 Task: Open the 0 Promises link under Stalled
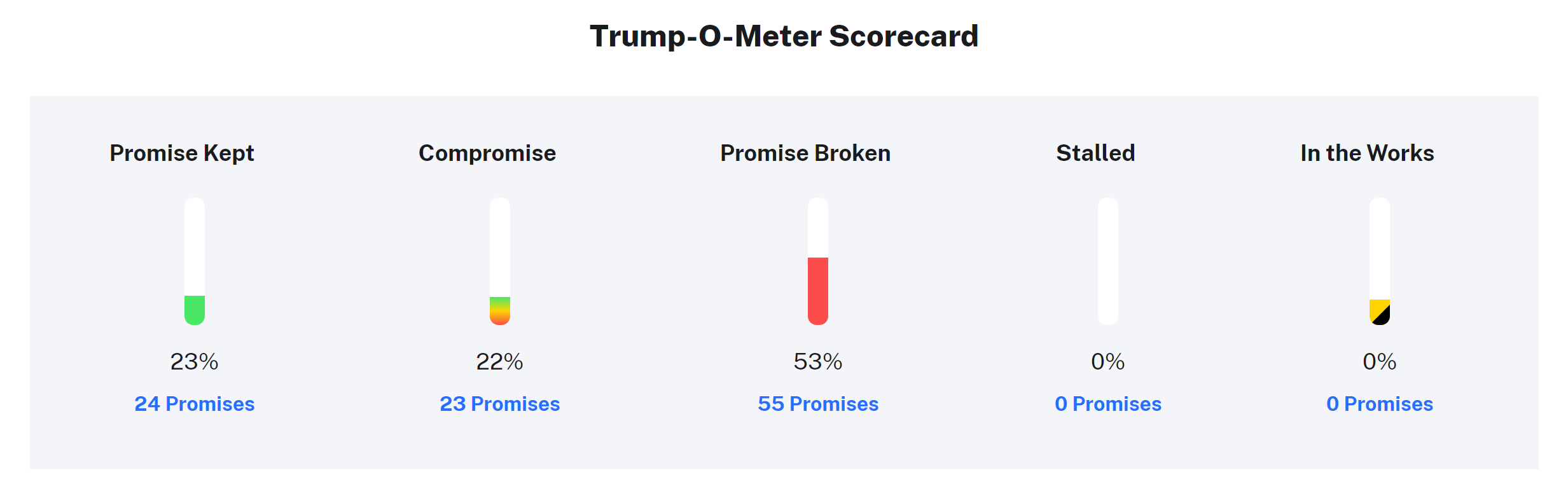tap(1108, 404)
